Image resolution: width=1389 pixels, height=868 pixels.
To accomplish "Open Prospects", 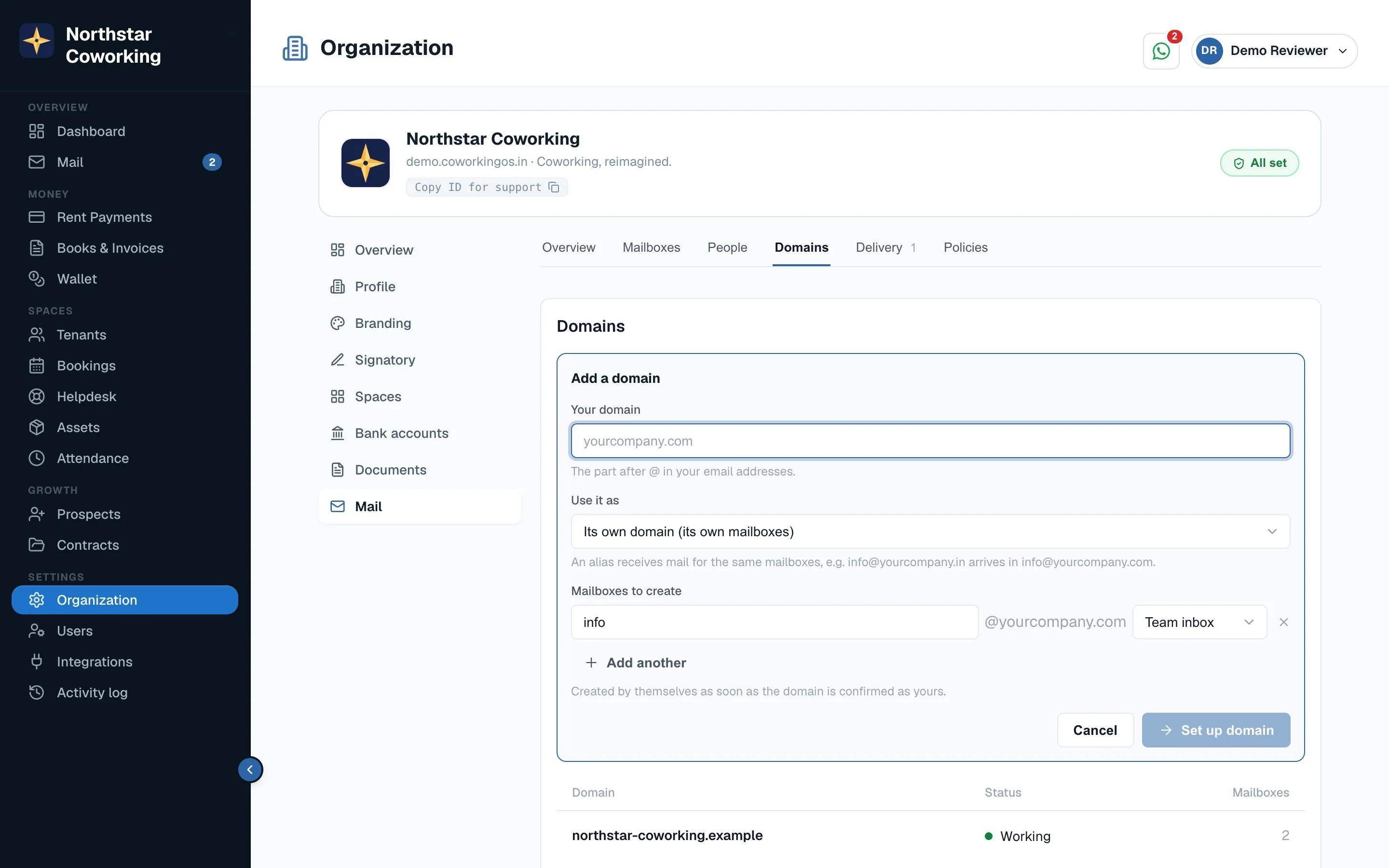I will tap(124, 515).
